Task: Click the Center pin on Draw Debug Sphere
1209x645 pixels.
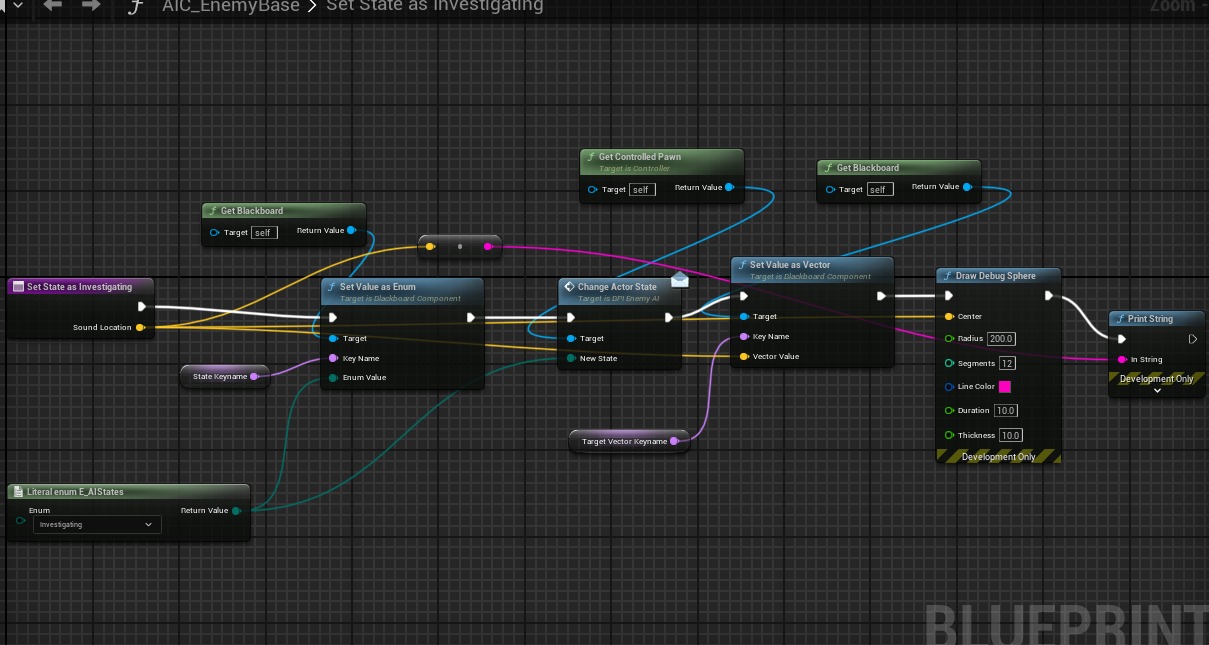Action: [x=949, y=317]
